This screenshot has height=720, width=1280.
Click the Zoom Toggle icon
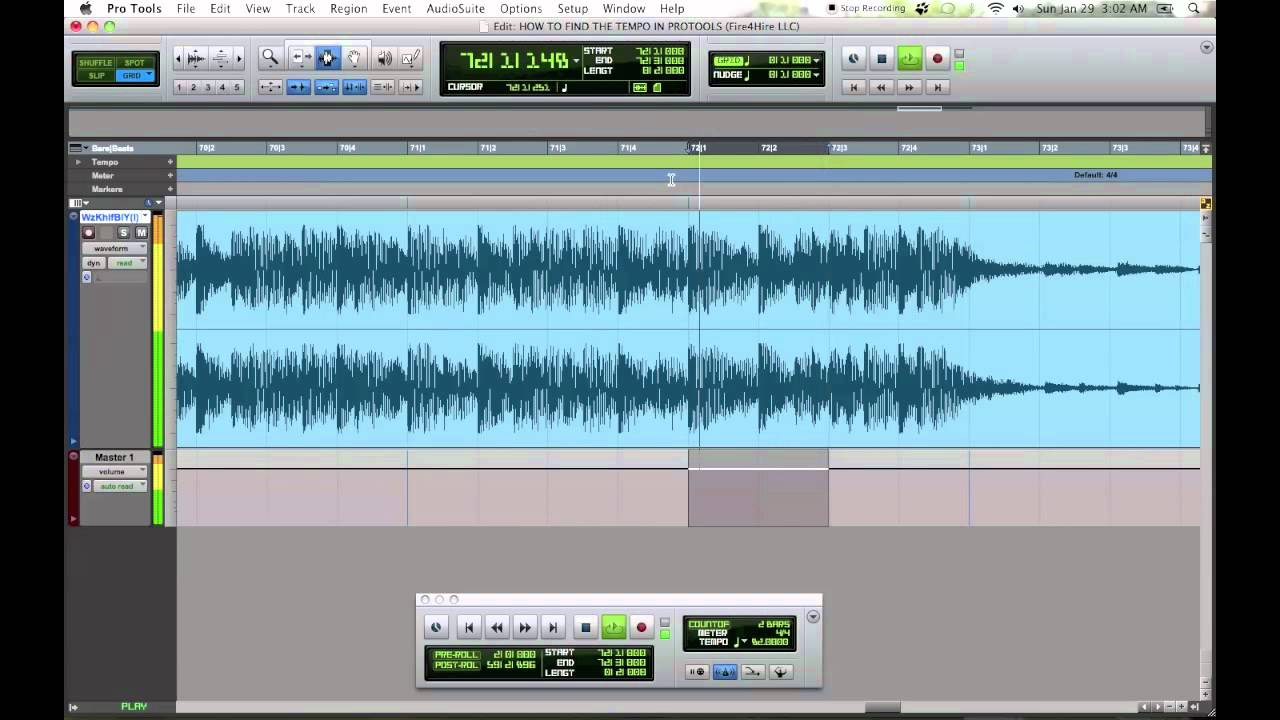tap(270, 87)
